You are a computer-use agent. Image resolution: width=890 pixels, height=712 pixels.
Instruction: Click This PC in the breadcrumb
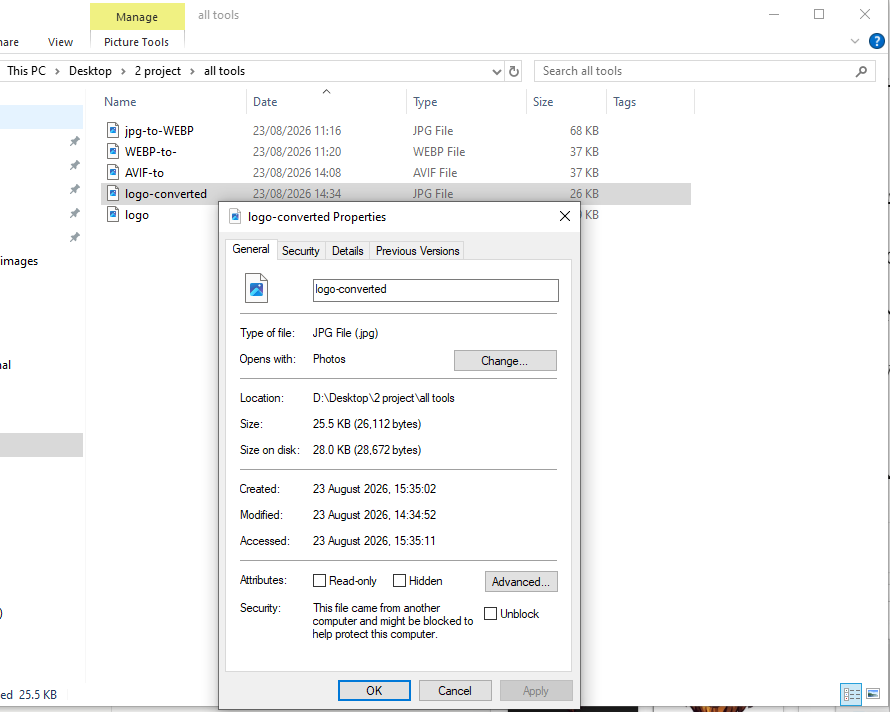(x=26, y=71)
